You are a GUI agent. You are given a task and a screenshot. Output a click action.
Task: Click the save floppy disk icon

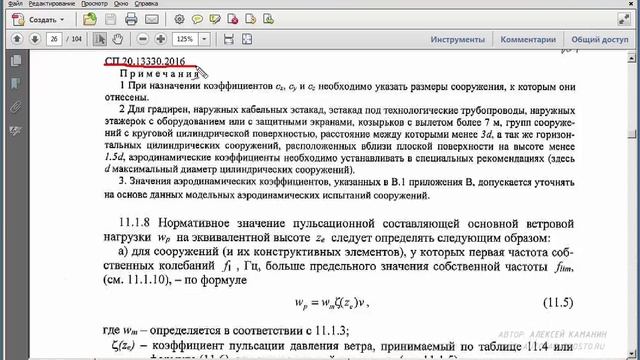tap(110, 19)
